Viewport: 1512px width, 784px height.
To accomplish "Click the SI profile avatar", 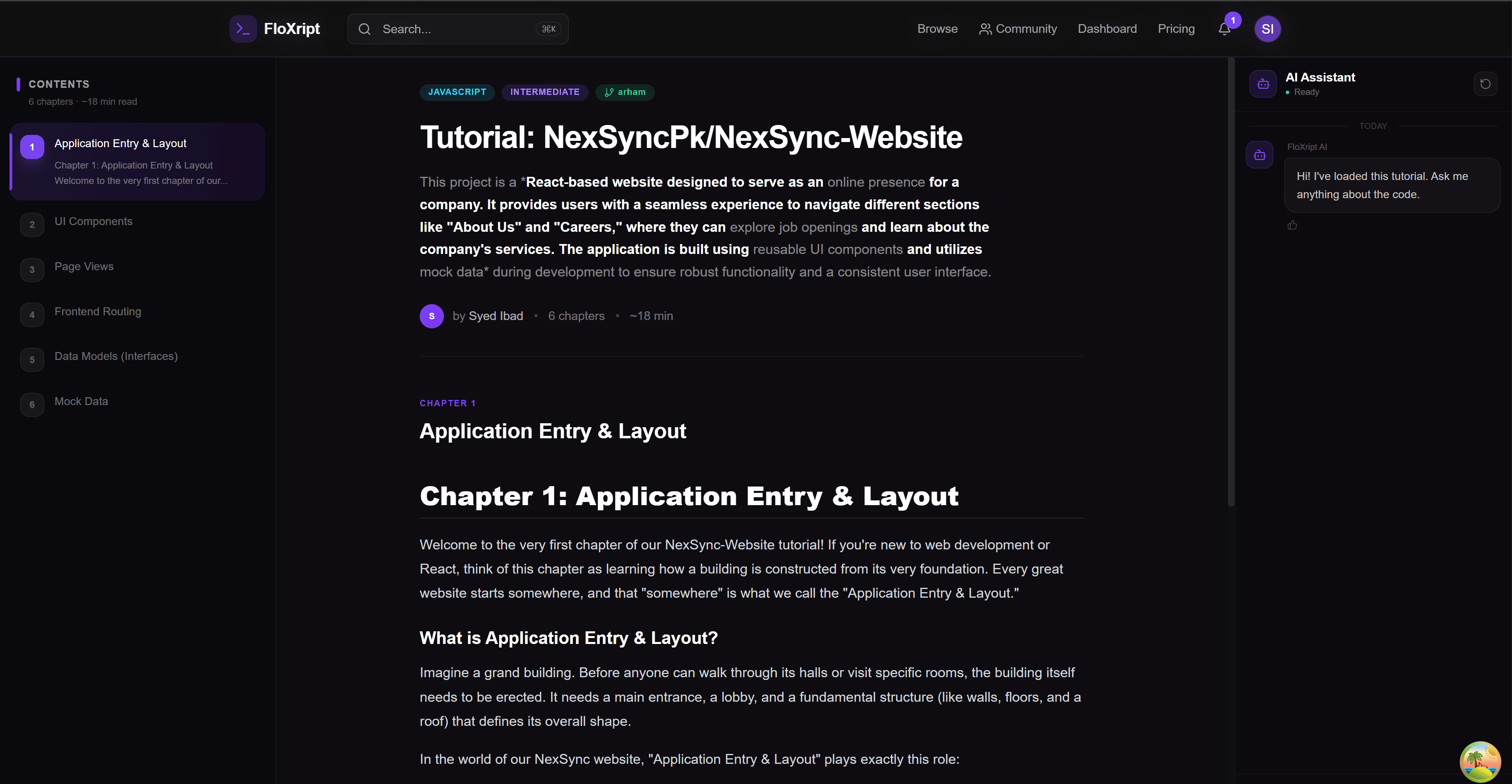I will pos(1267,28).
